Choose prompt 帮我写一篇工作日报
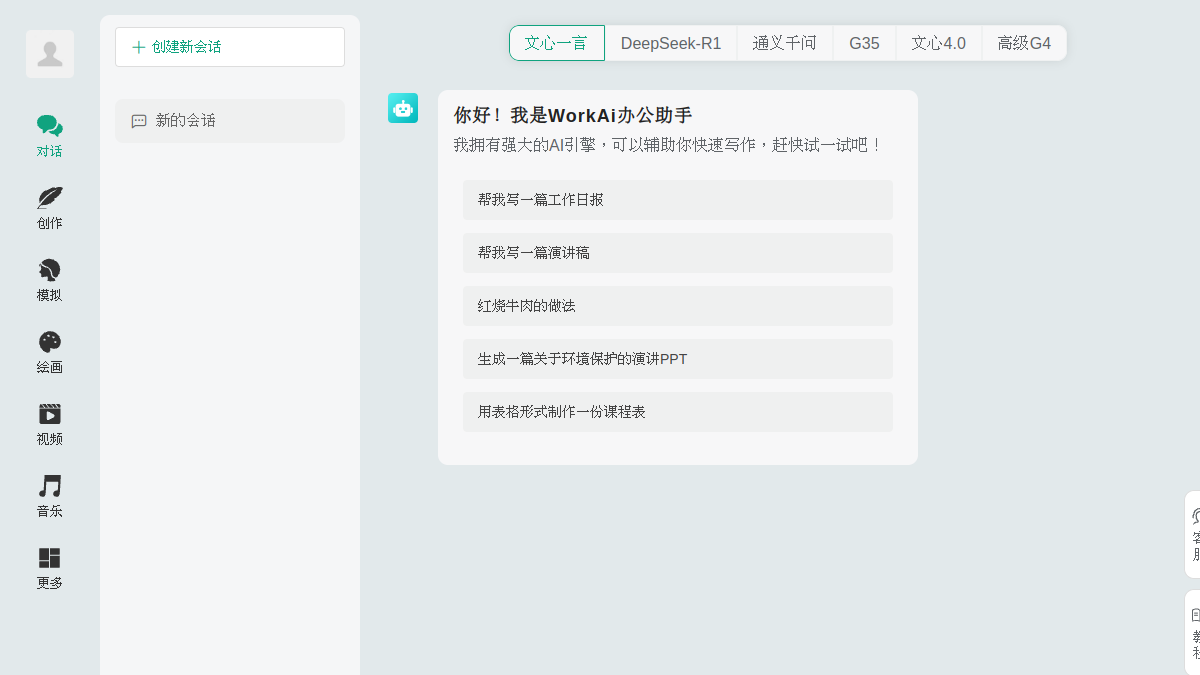The width and height of the screenshot is (1200, 675). 678,200
